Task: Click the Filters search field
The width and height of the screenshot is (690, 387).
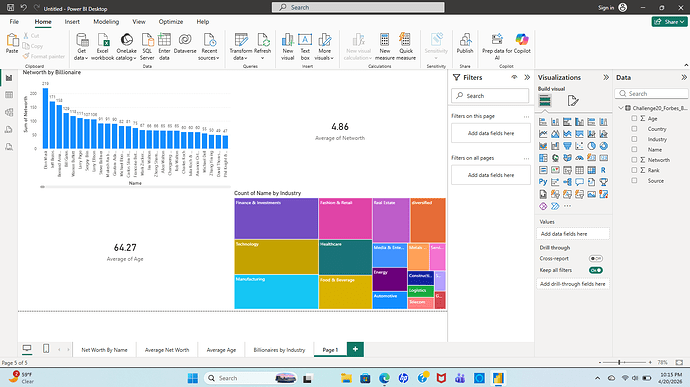Action: coord(490,96)
